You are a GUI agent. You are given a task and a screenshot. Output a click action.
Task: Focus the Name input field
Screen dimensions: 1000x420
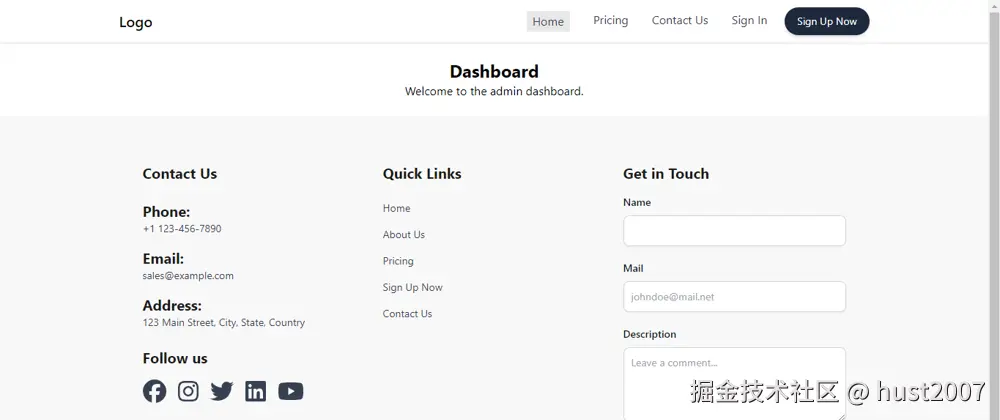734,231
